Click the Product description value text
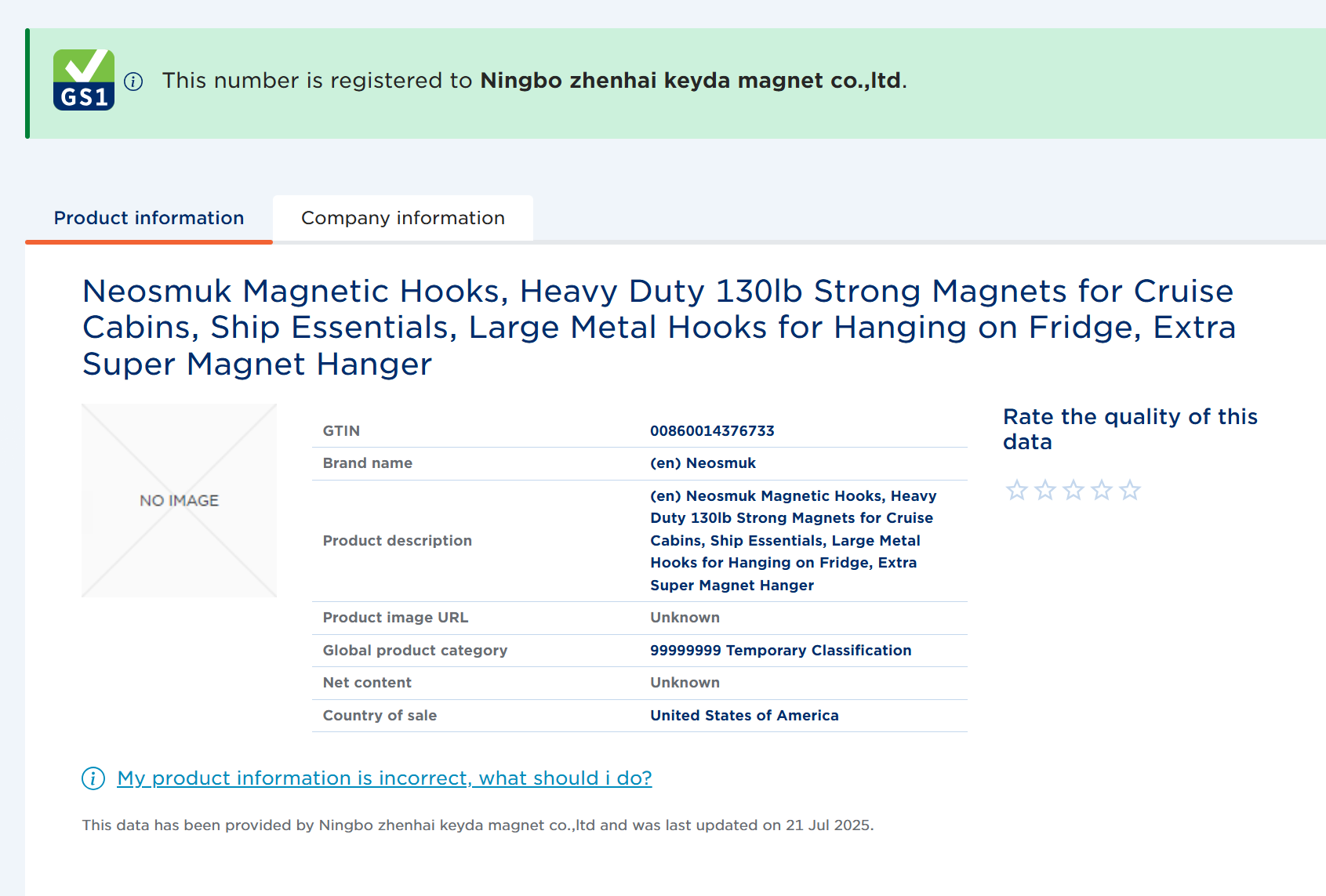 coord(793,541)
